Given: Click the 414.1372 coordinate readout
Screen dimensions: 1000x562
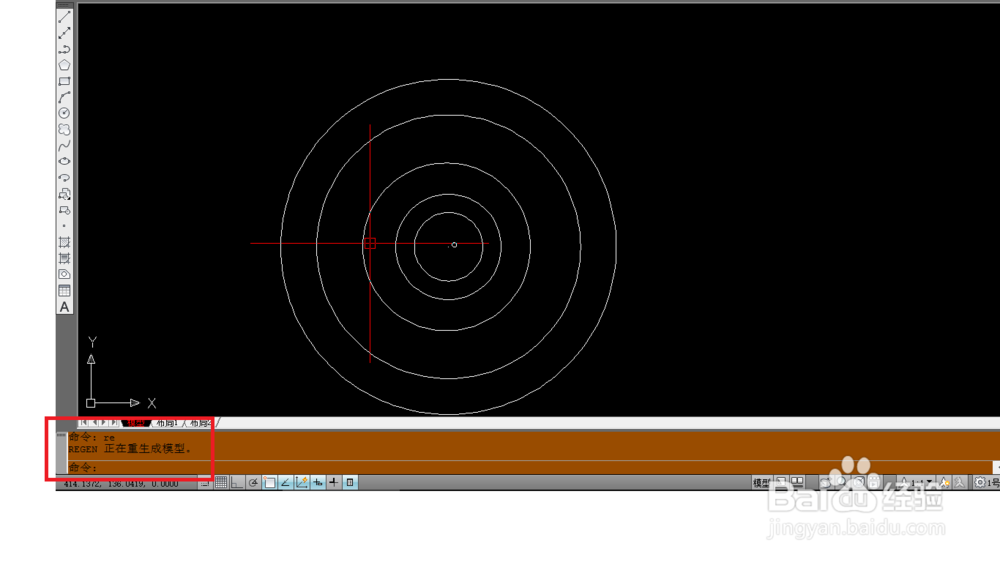Looking at the screenshot, I should [121, 484].
